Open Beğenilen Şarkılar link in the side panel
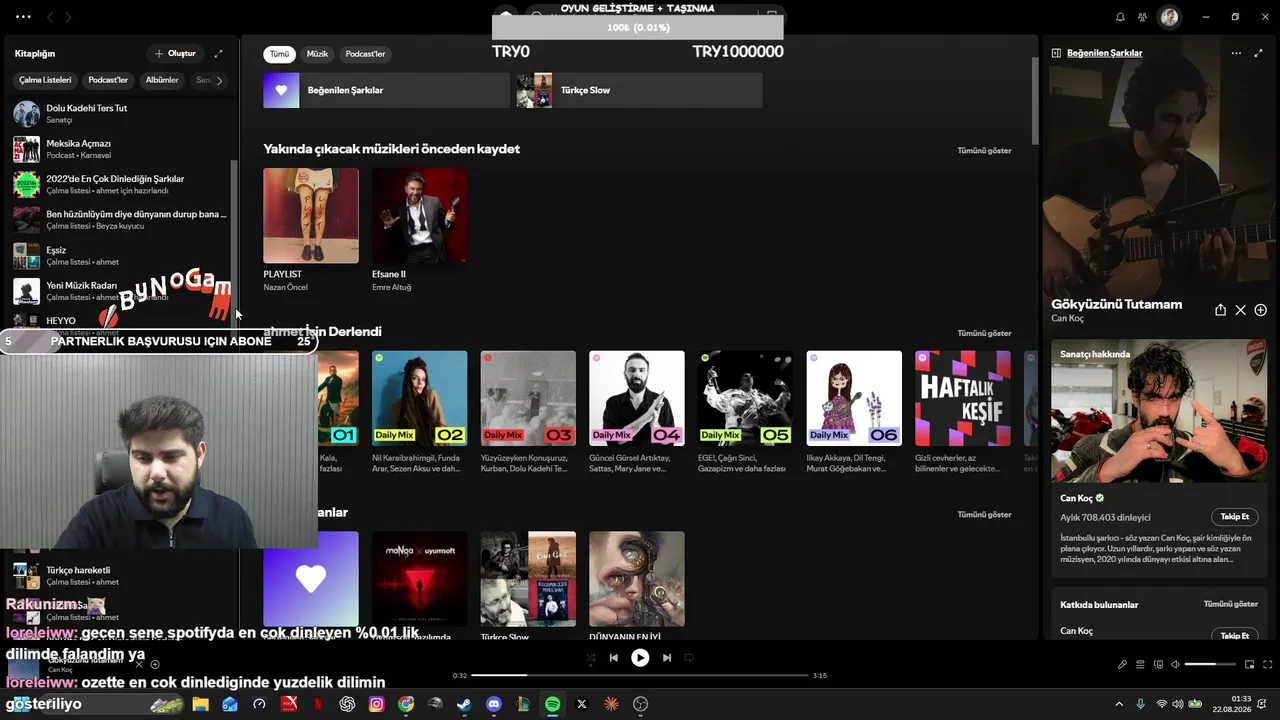Screen dimensions: 1280x720 click(x=1104, y=53)
